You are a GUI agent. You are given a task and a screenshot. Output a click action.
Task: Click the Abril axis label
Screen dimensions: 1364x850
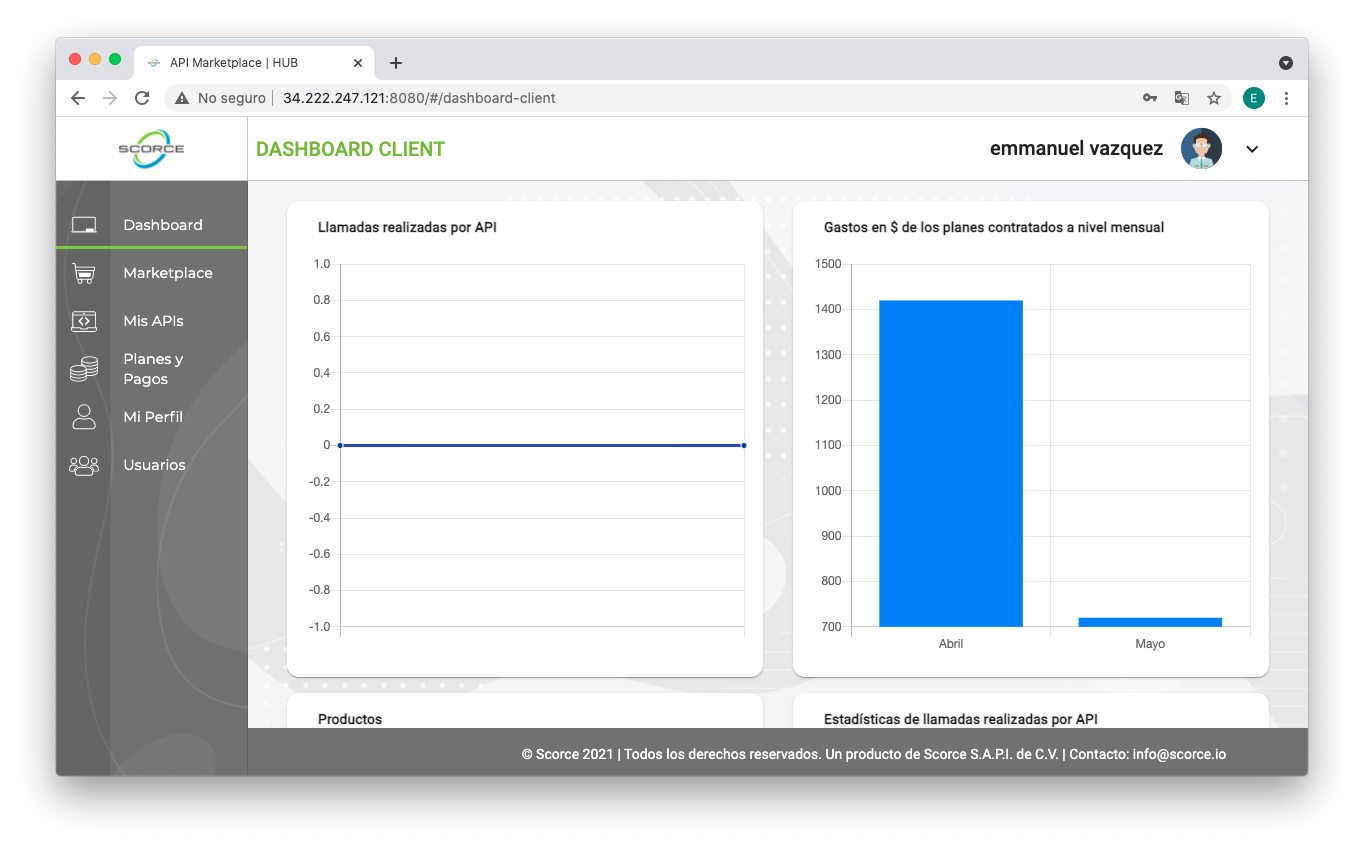[951, 644]
